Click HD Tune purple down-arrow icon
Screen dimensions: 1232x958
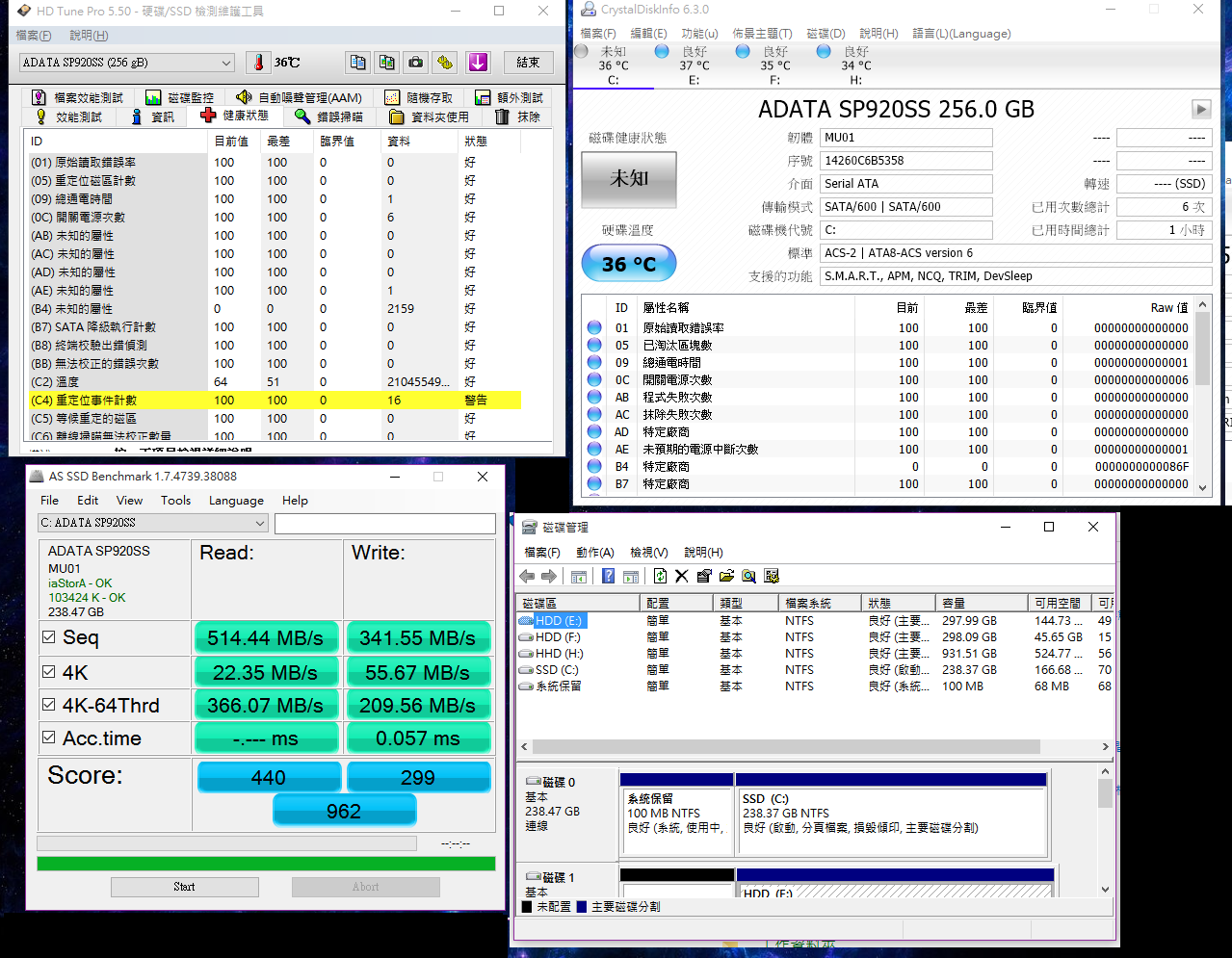pyautogui.click(x=478, y=63)
